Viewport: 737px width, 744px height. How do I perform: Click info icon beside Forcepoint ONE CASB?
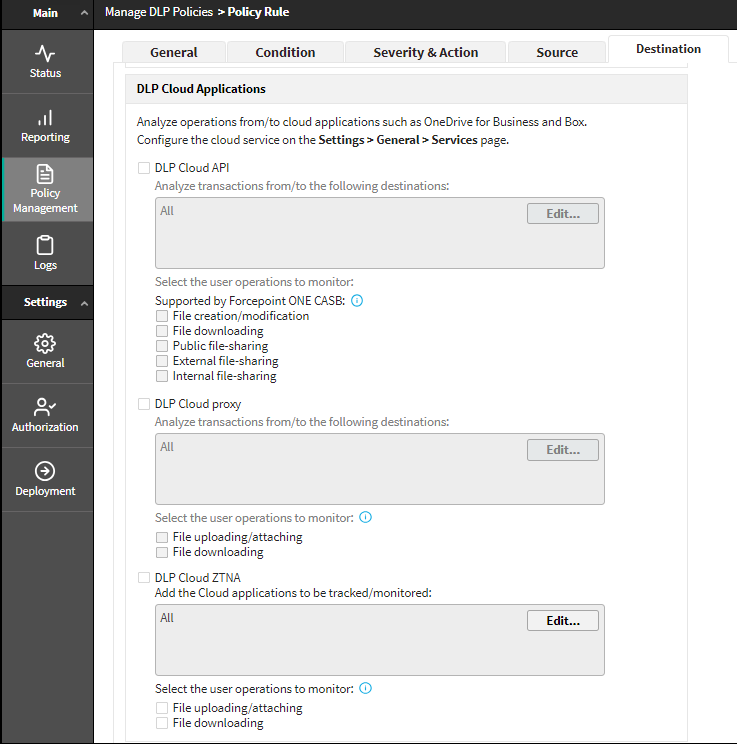[x=357, y=300]
